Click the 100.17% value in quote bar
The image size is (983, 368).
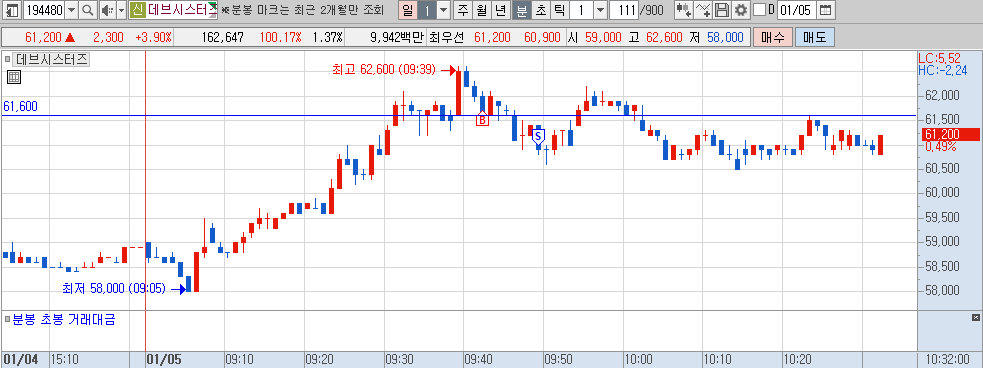click(x=280, y=37)
